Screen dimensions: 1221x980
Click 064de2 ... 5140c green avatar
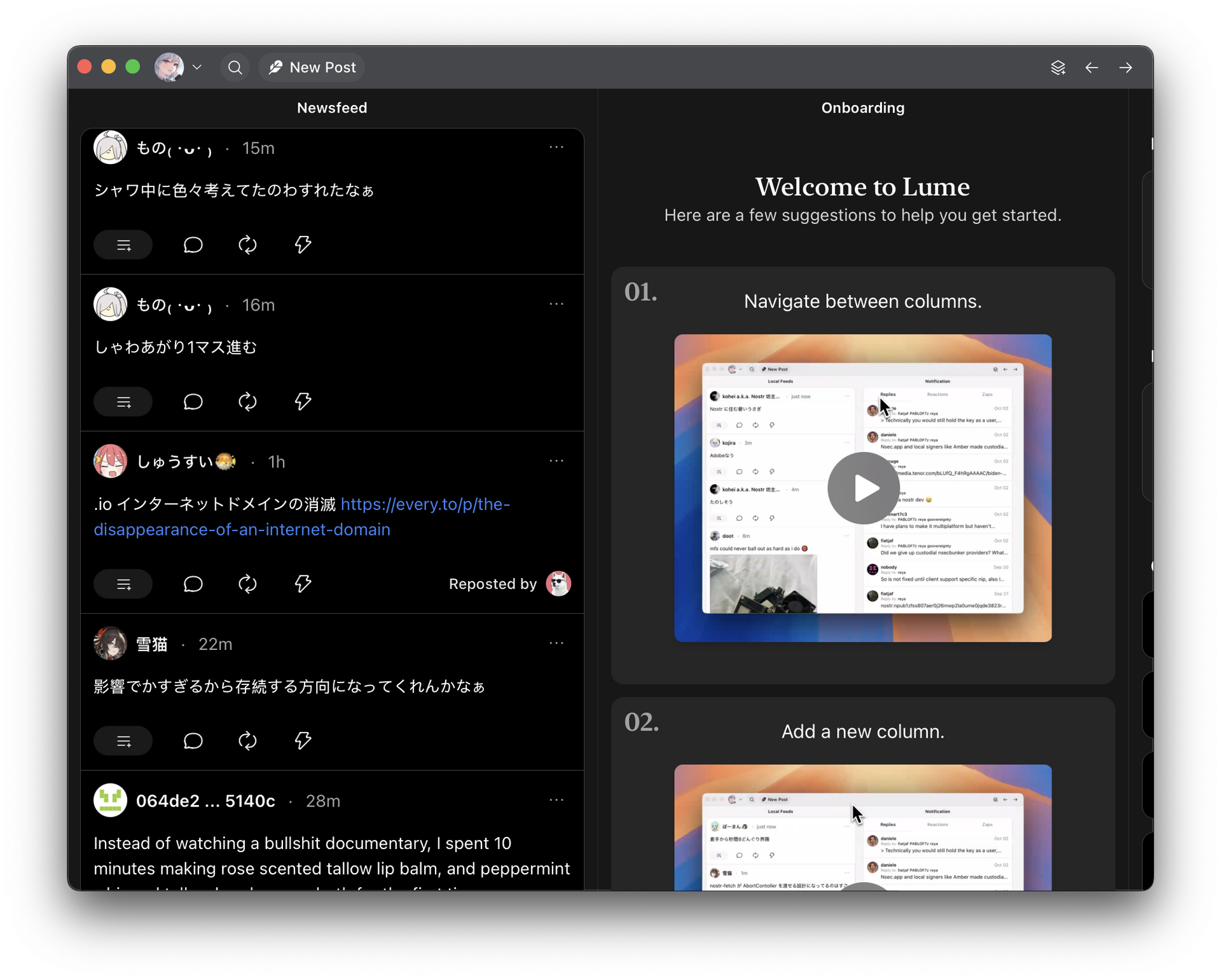(x=110, y=801)
